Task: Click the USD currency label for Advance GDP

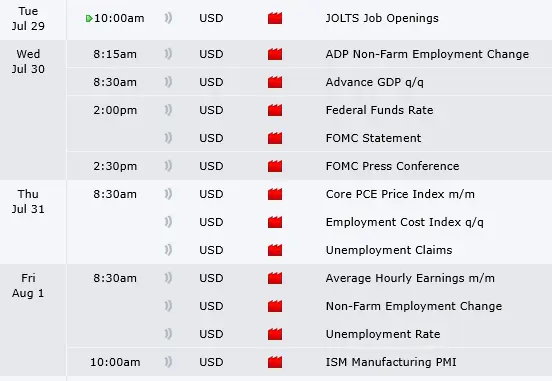Action: [211, 82]
